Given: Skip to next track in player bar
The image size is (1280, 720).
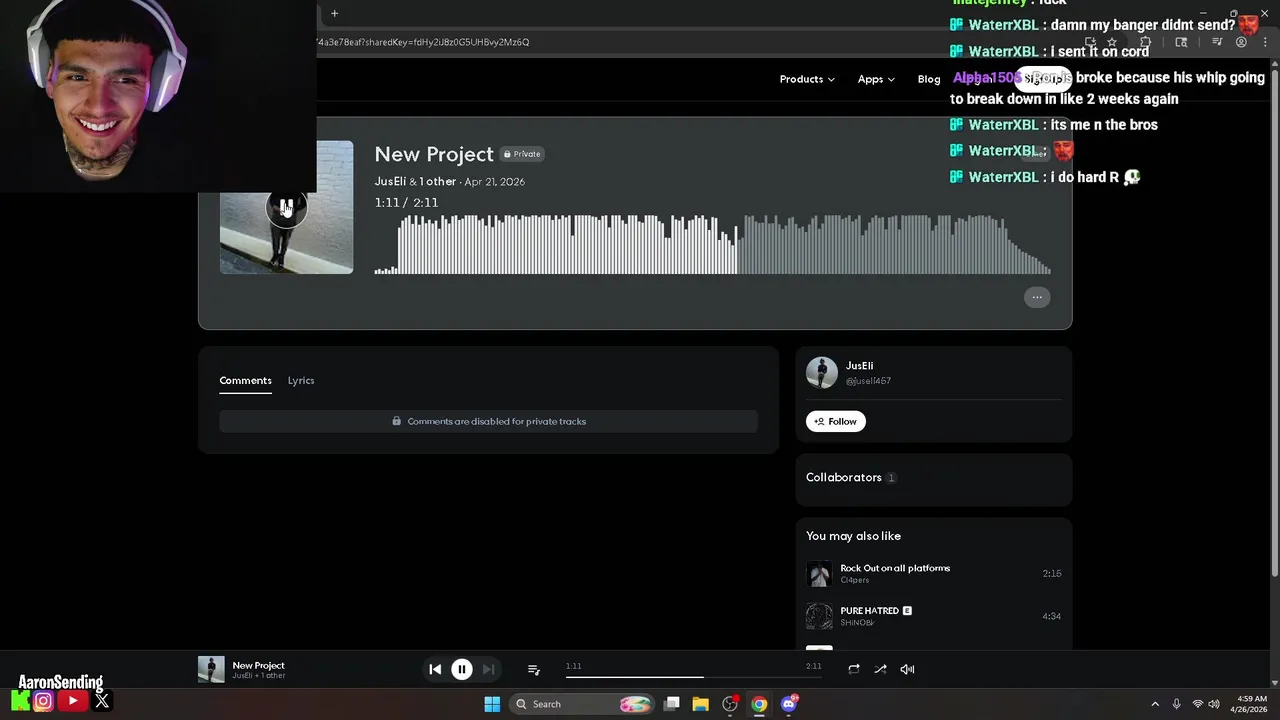Looking at the screenshot, I should [488, 669].
